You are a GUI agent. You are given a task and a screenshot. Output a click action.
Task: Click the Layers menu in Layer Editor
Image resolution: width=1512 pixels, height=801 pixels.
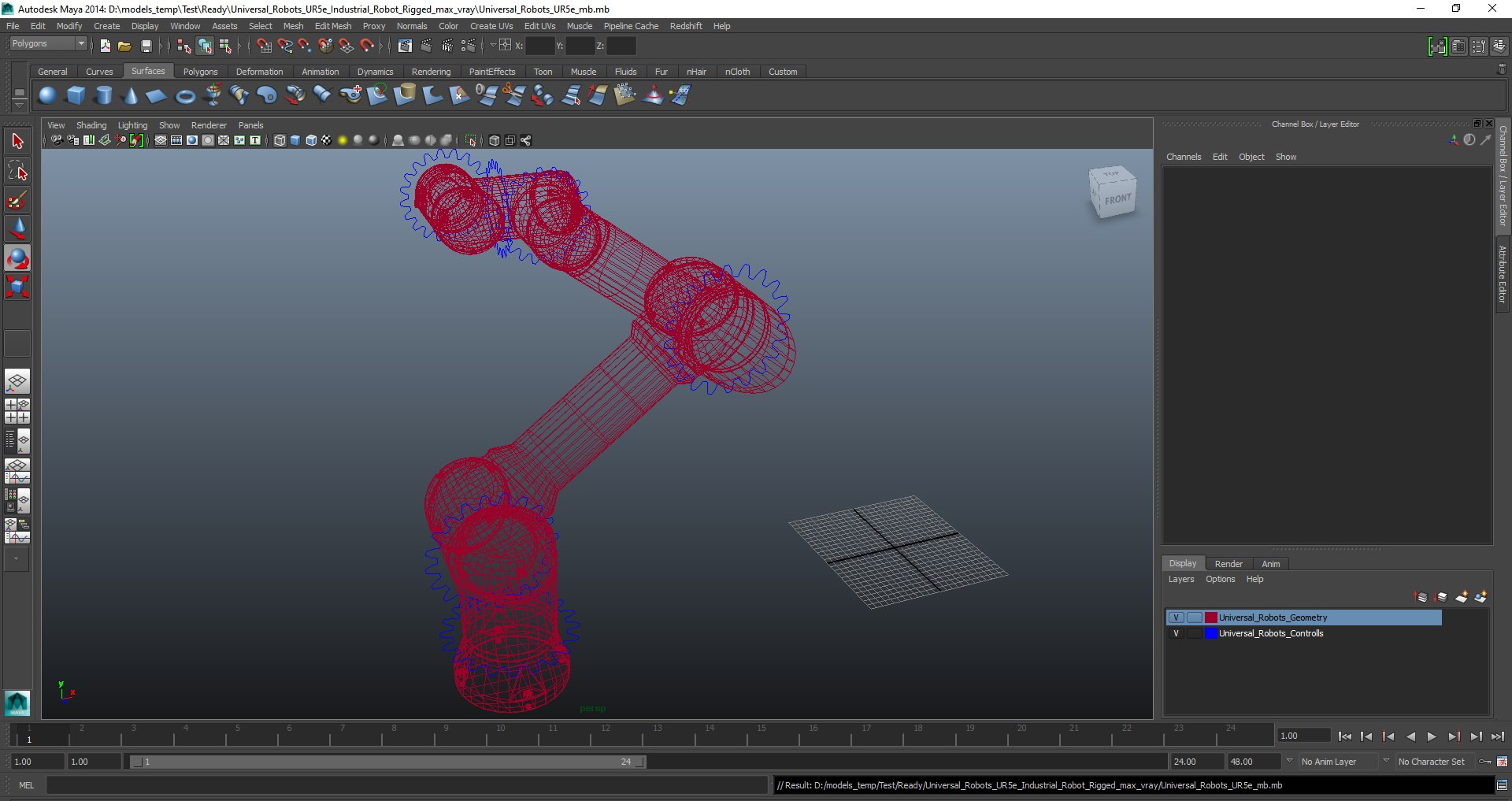coord(1180,579)
